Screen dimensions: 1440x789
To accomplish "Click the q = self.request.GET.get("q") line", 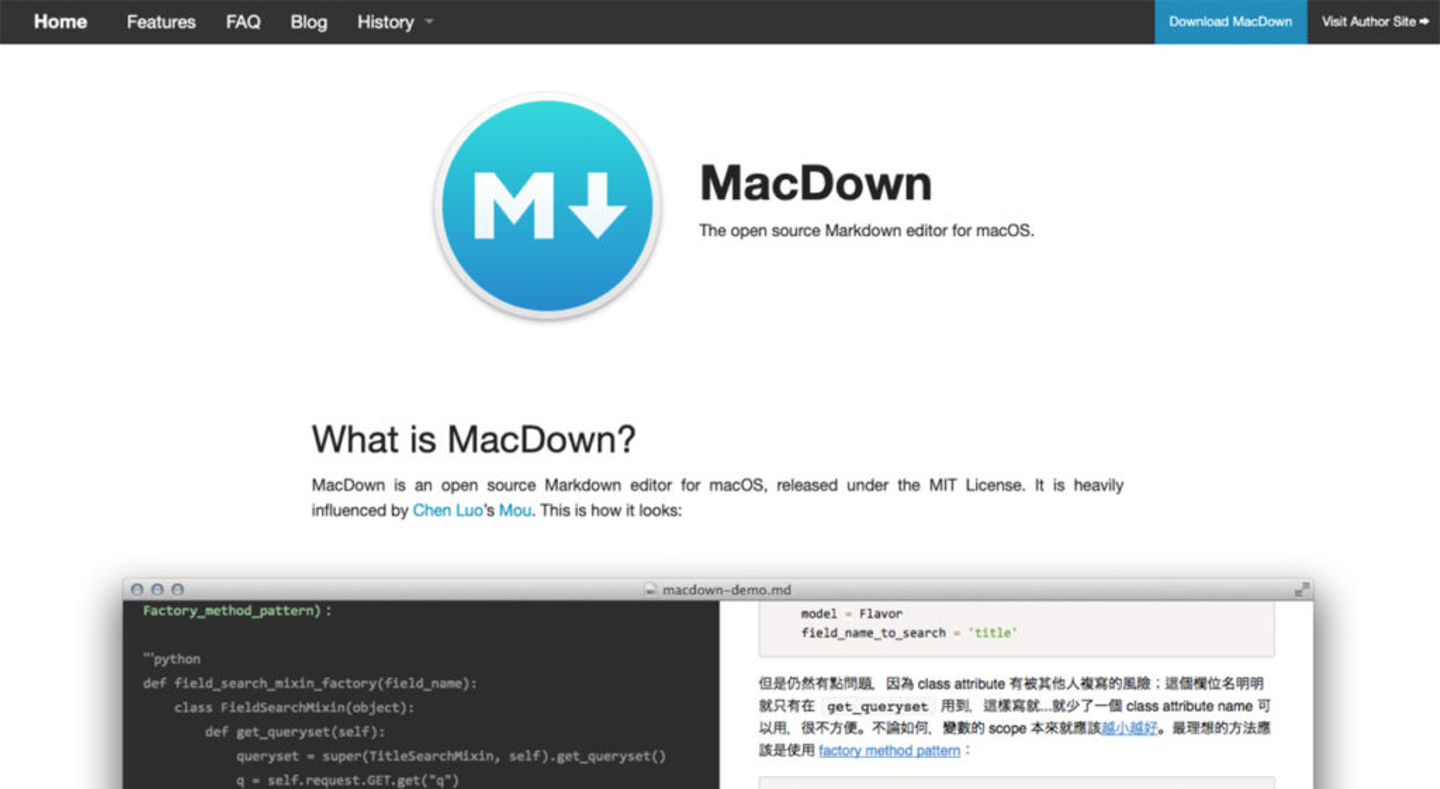I will pyautogui.click(x=348, y=780).
